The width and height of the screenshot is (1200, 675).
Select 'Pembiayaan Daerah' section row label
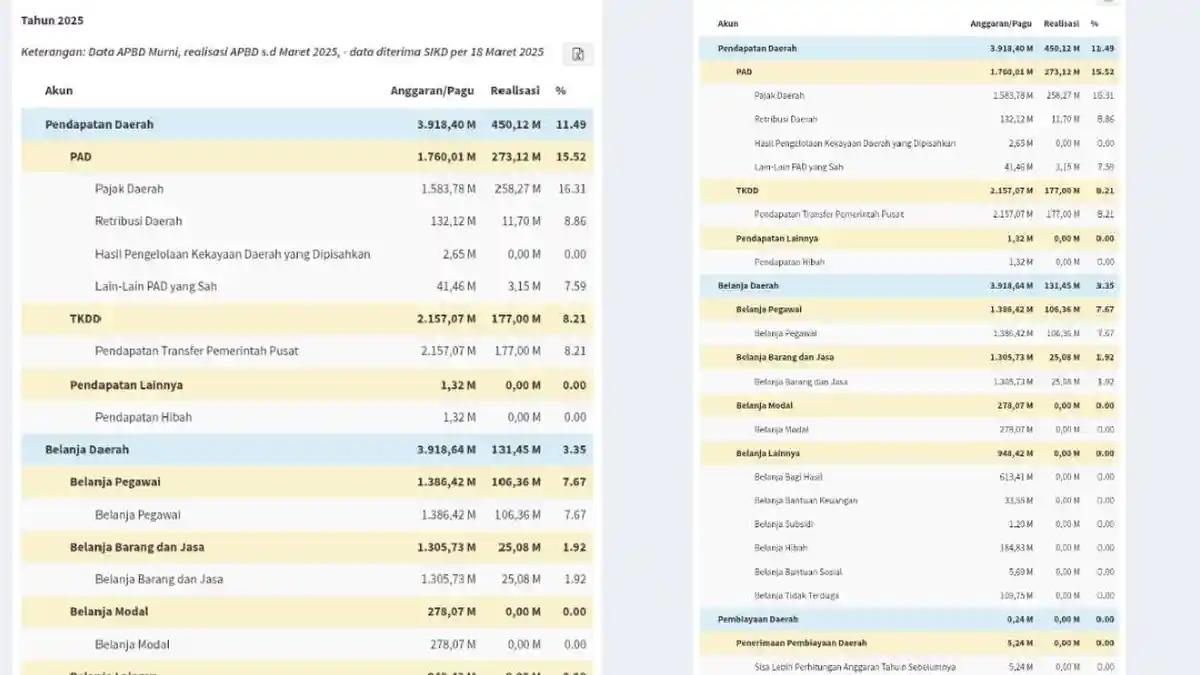[758, 619]
